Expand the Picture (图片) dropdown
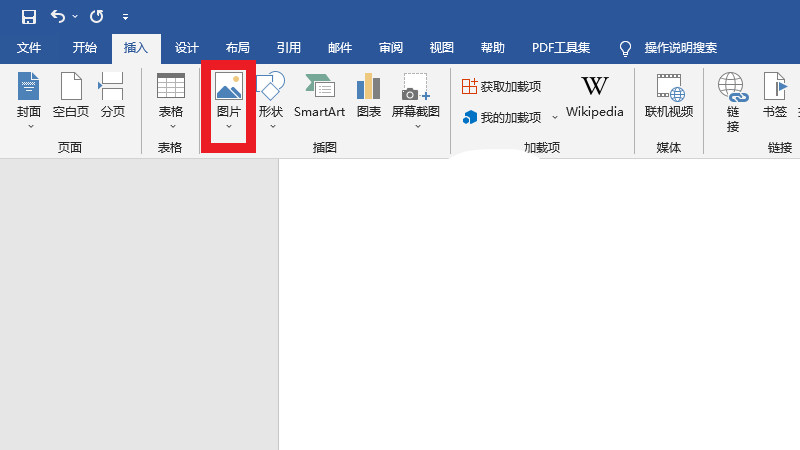 [229, 126]
